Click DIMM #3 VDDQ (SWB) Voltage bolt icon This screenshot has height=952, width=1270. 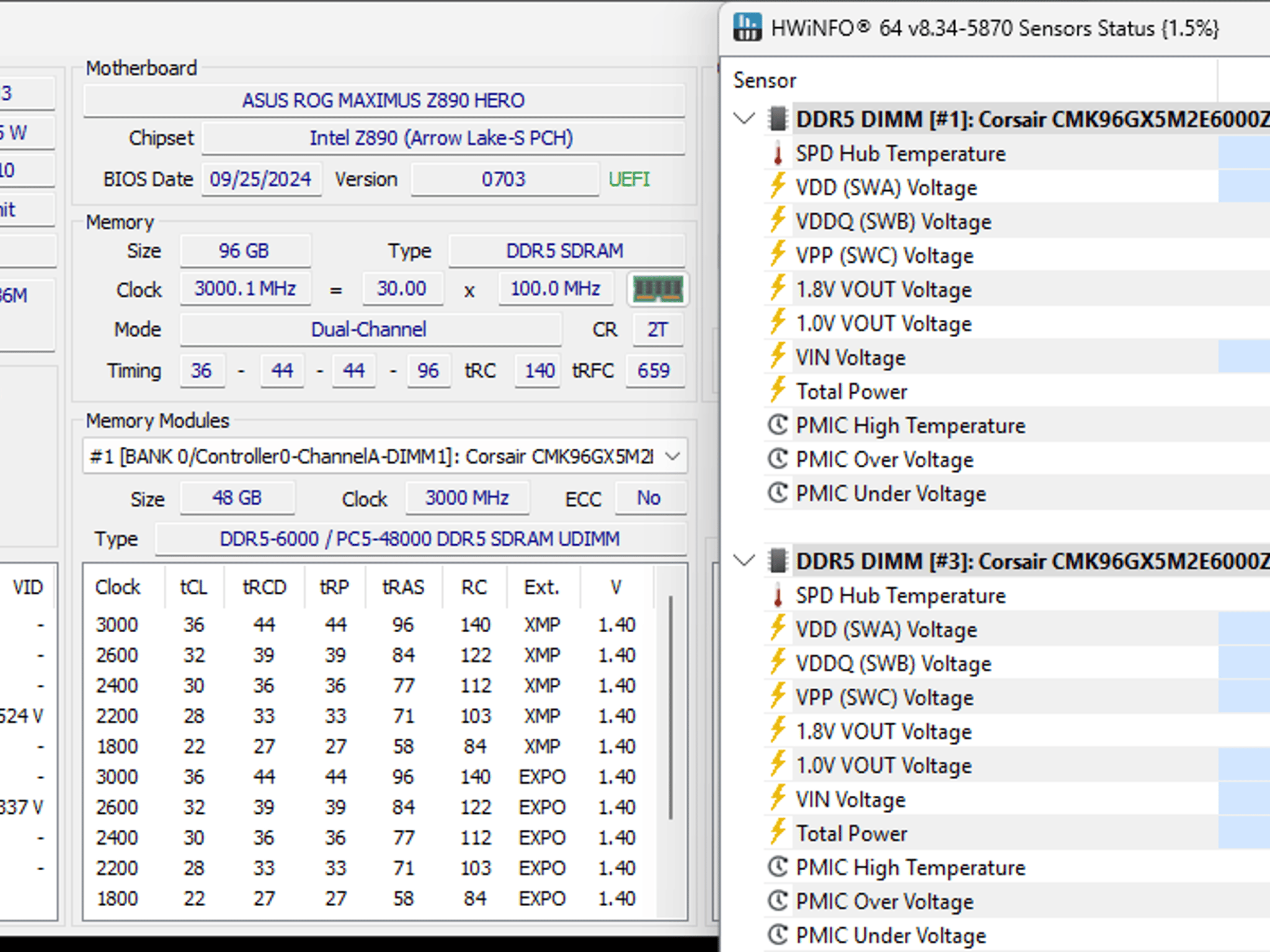point(778,663)
